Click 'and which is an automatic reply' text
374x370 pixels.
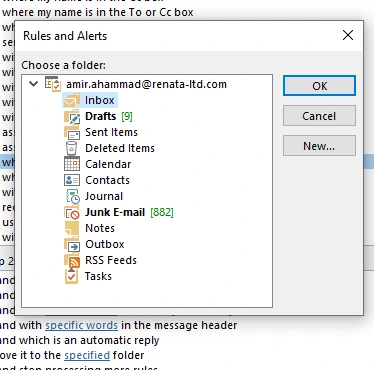(x=80, y=340)
